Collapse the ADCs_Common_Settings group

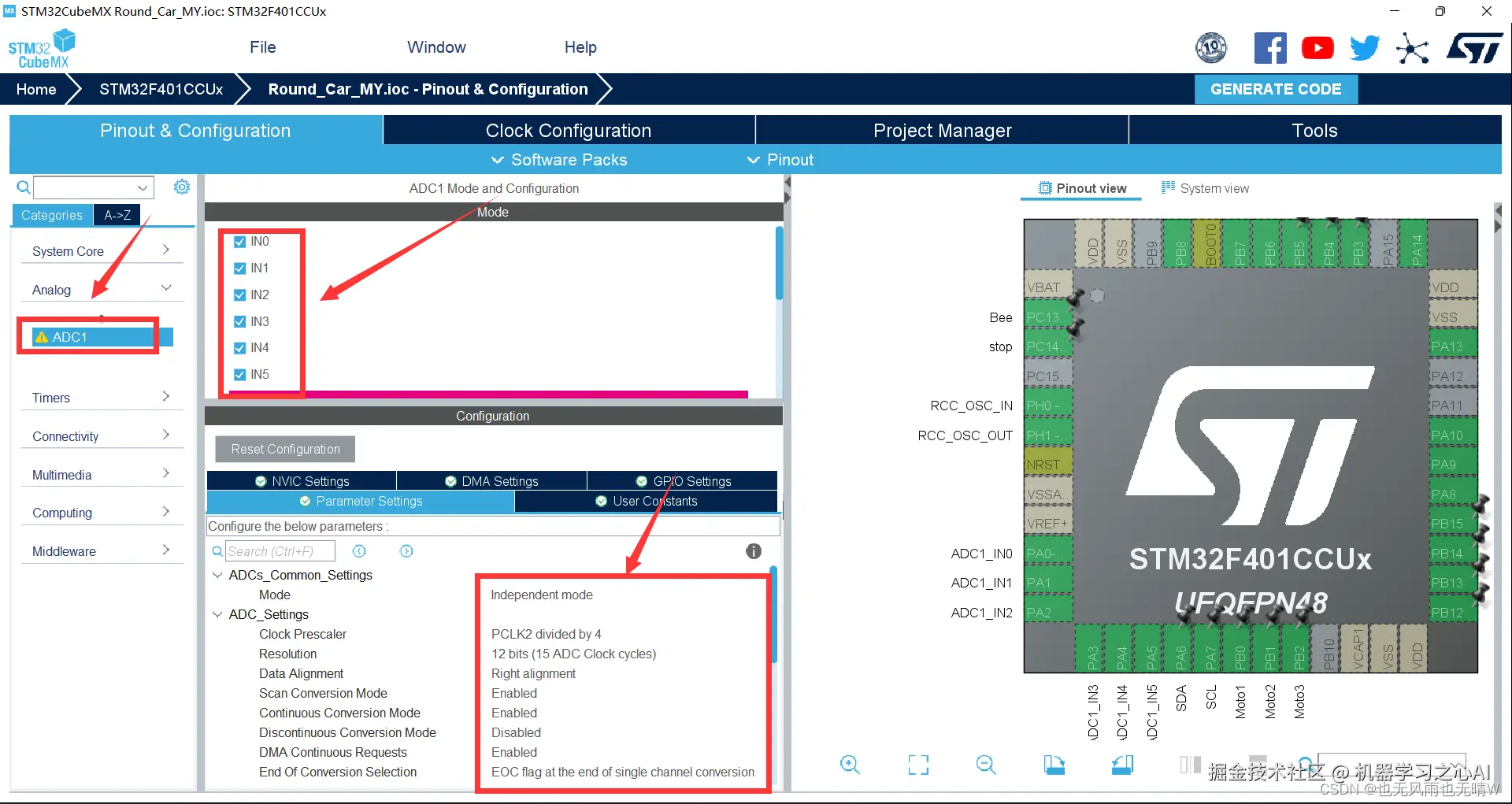217,575
